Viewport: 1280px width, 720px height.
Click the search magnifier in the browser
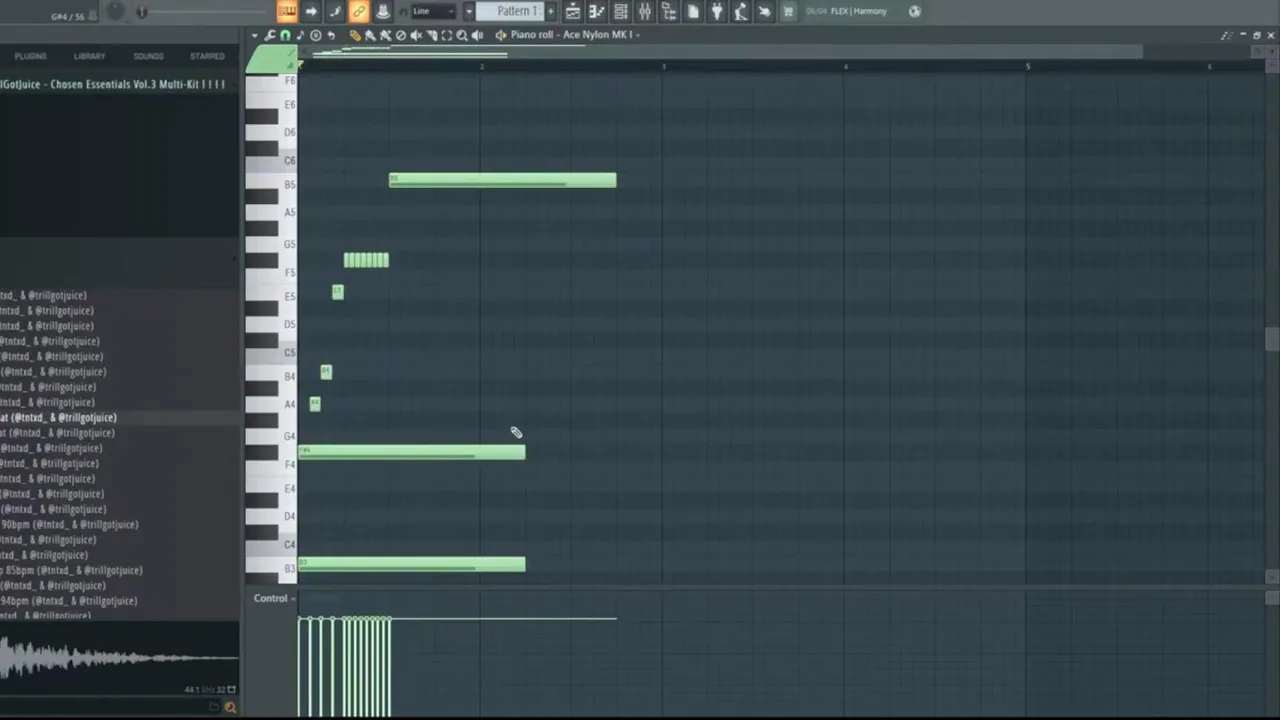click(x=230, y=707)
